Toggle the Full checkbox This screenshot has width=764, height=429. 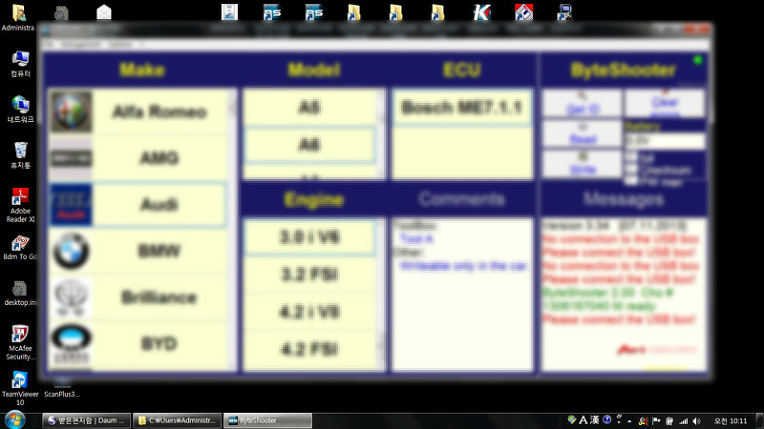click(x=631, y=157)
